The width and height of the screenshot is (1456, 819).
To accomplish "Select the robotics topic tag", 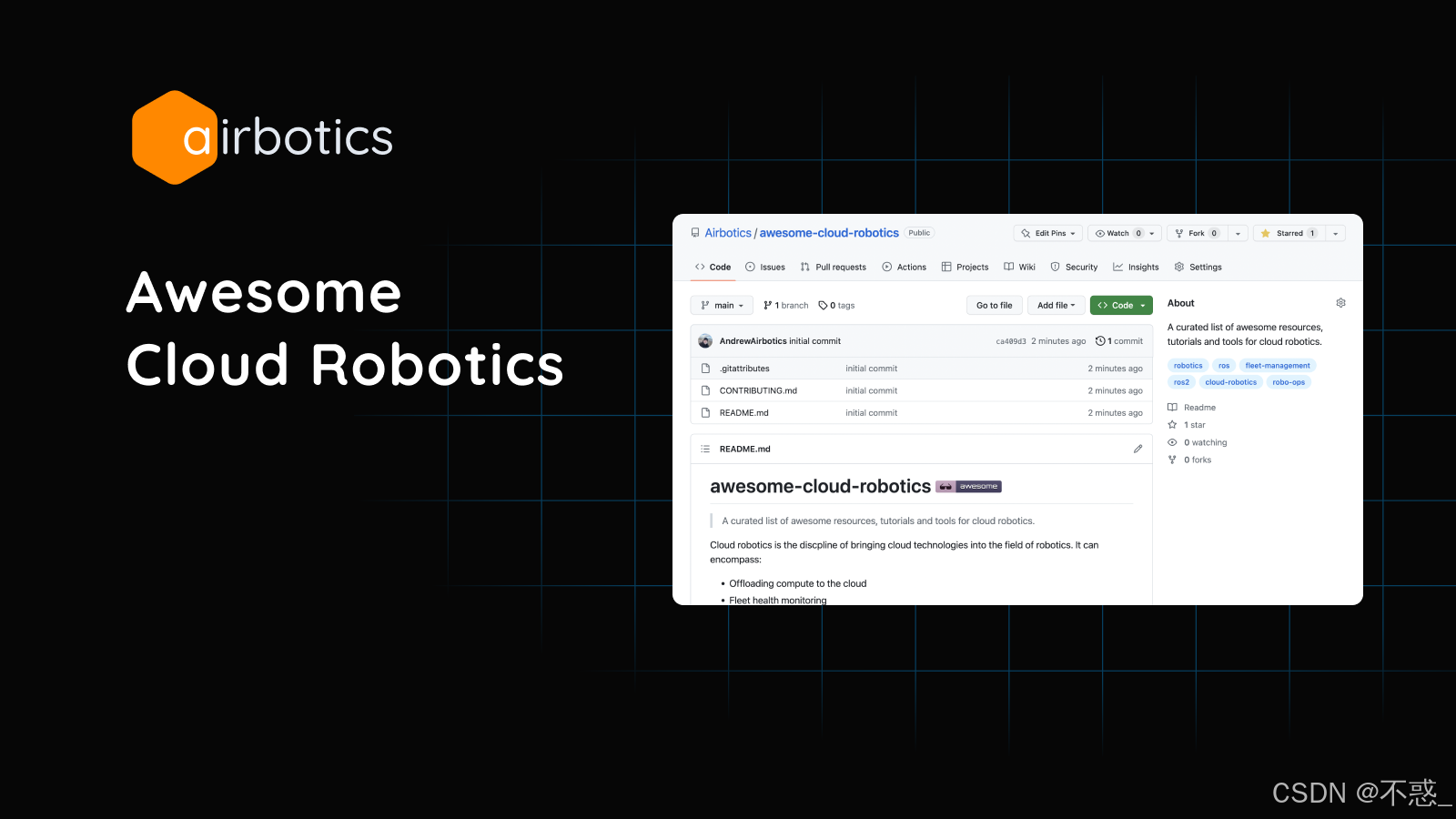I will [1188, 366].
